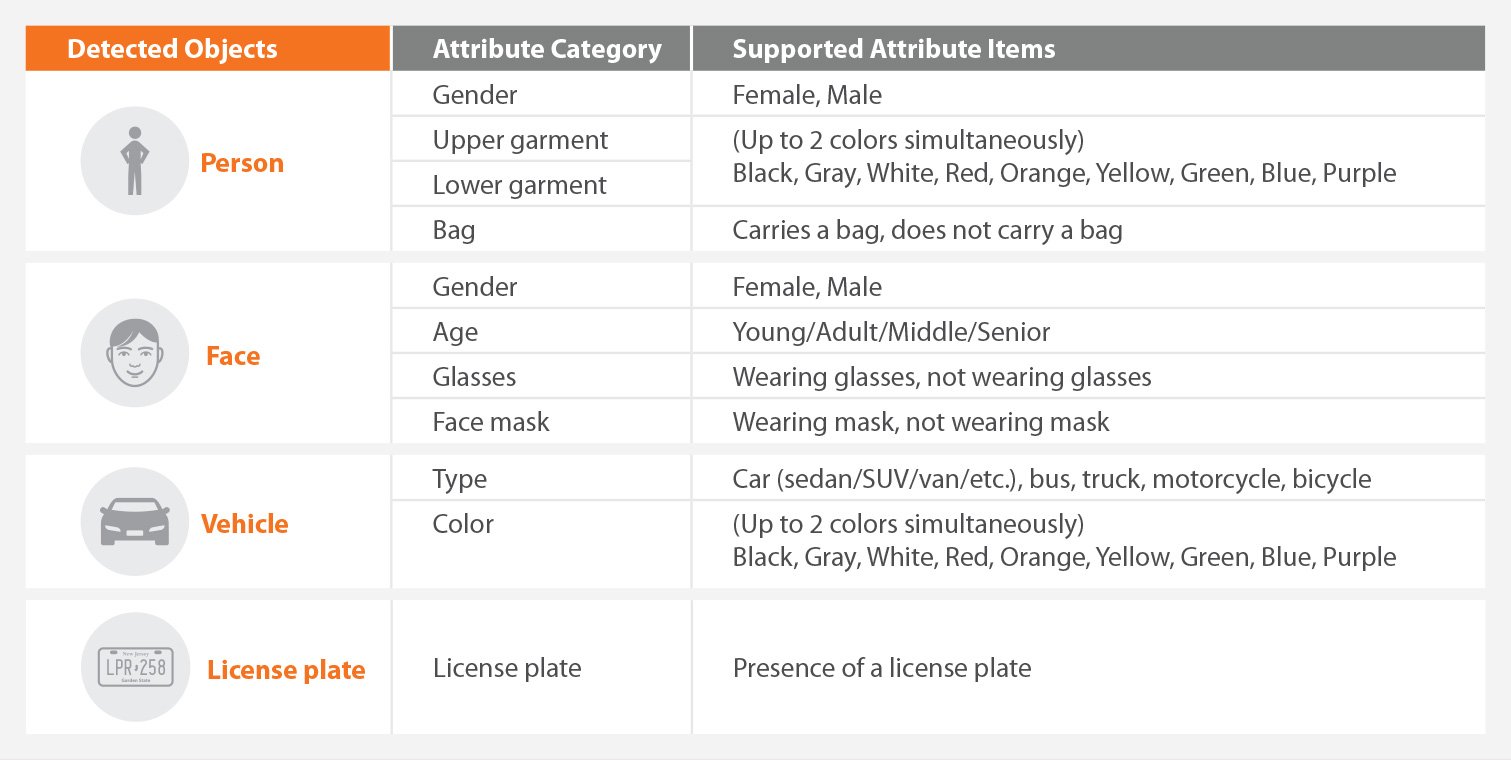Click the Vehicle car icon

134,522
